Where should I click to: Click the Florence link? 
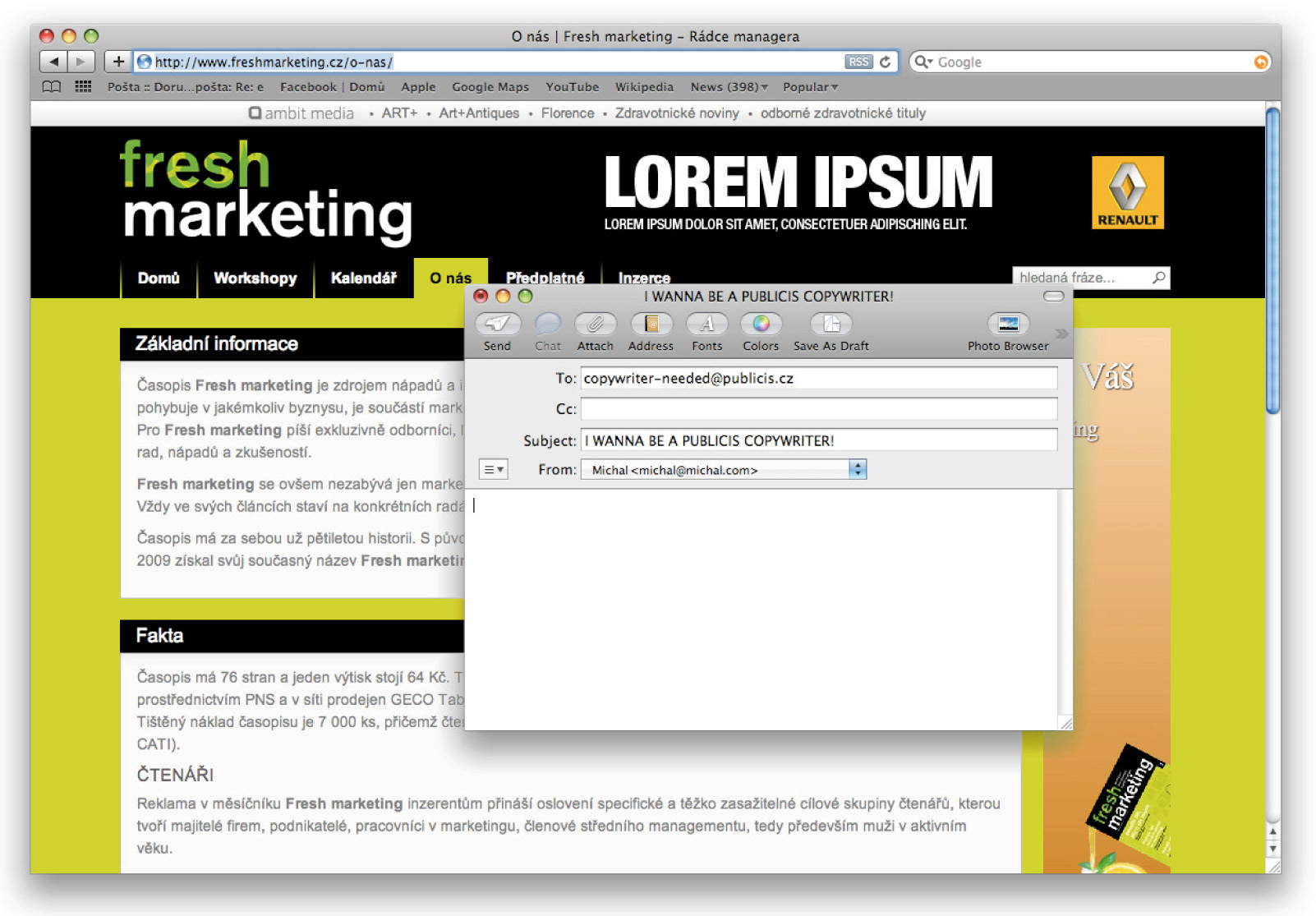point(568,113)
